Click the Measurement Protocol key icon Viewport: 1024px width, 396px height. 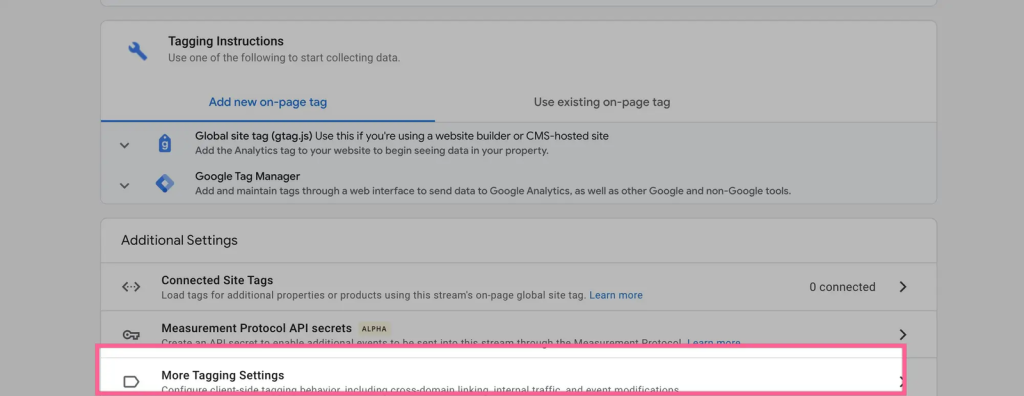(x=131, y=335)
